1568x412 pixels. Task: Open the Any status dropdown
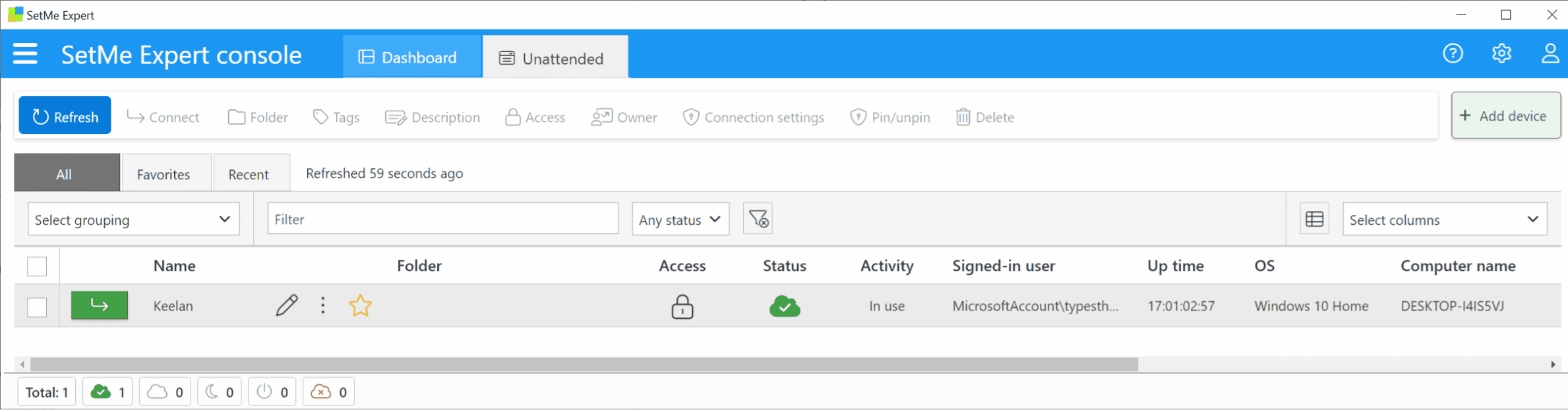tap(680, 219)
